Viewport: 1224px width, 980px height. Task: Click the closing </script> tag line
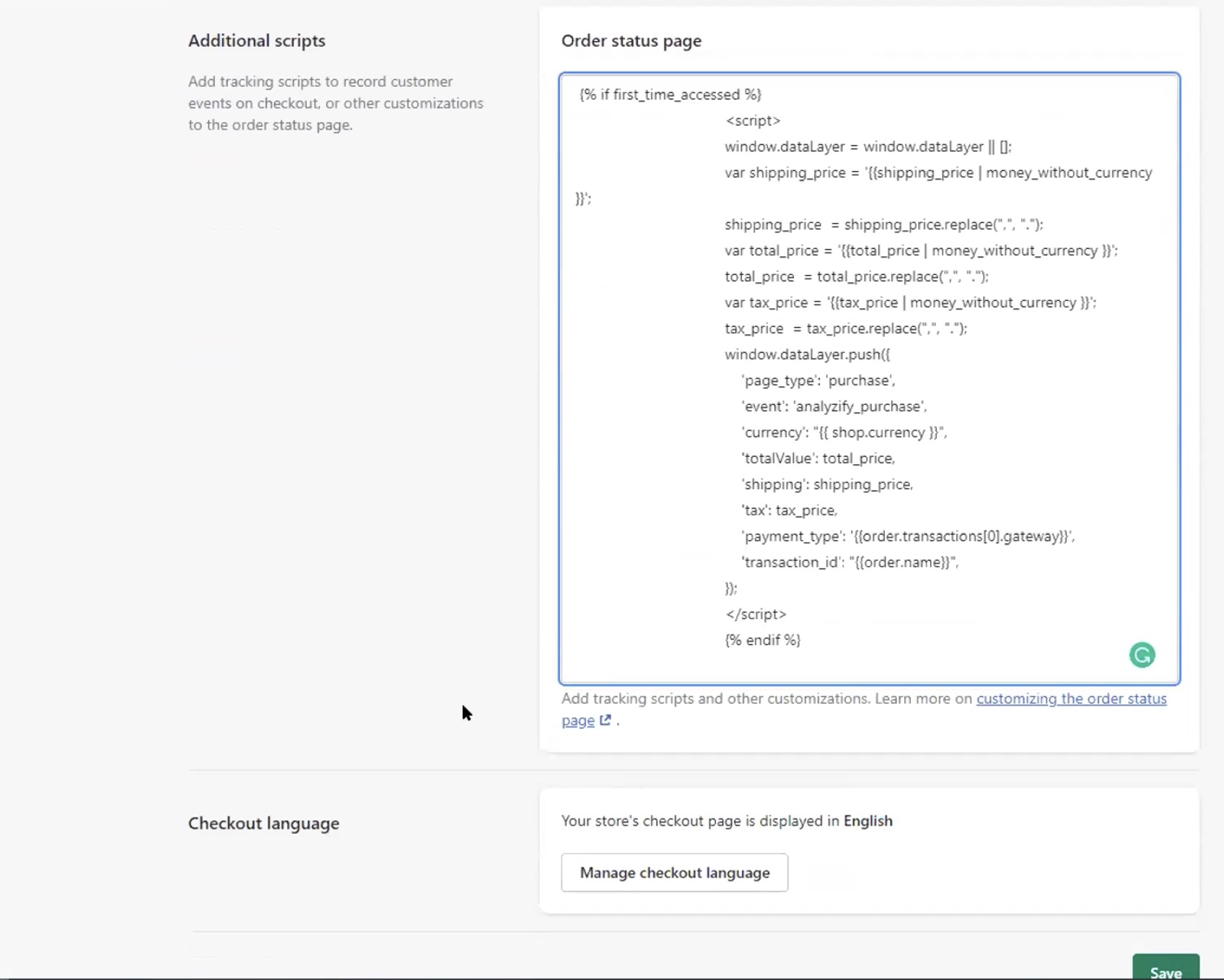pyautogui.click(x=756, y=614)
